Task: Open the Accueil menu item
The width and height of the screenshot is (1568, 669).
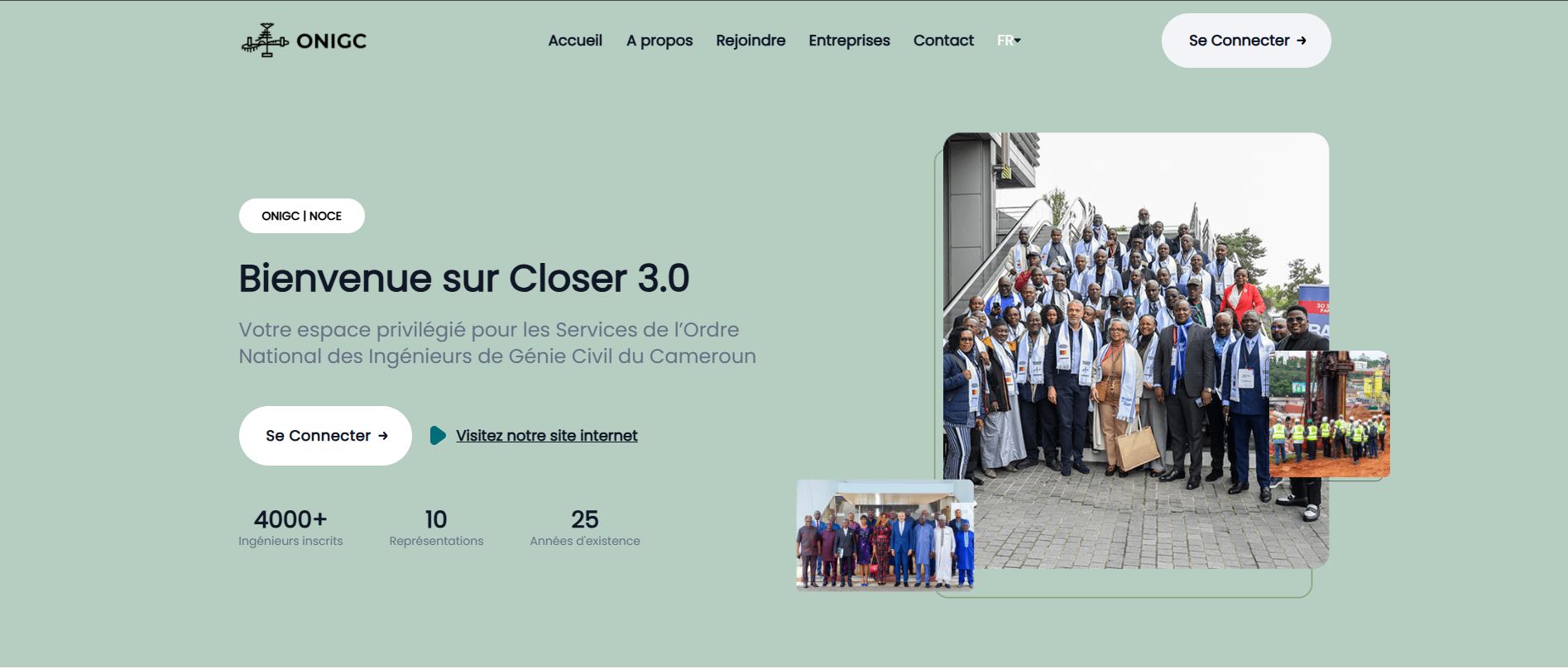Action: click(x=575, y=41)
